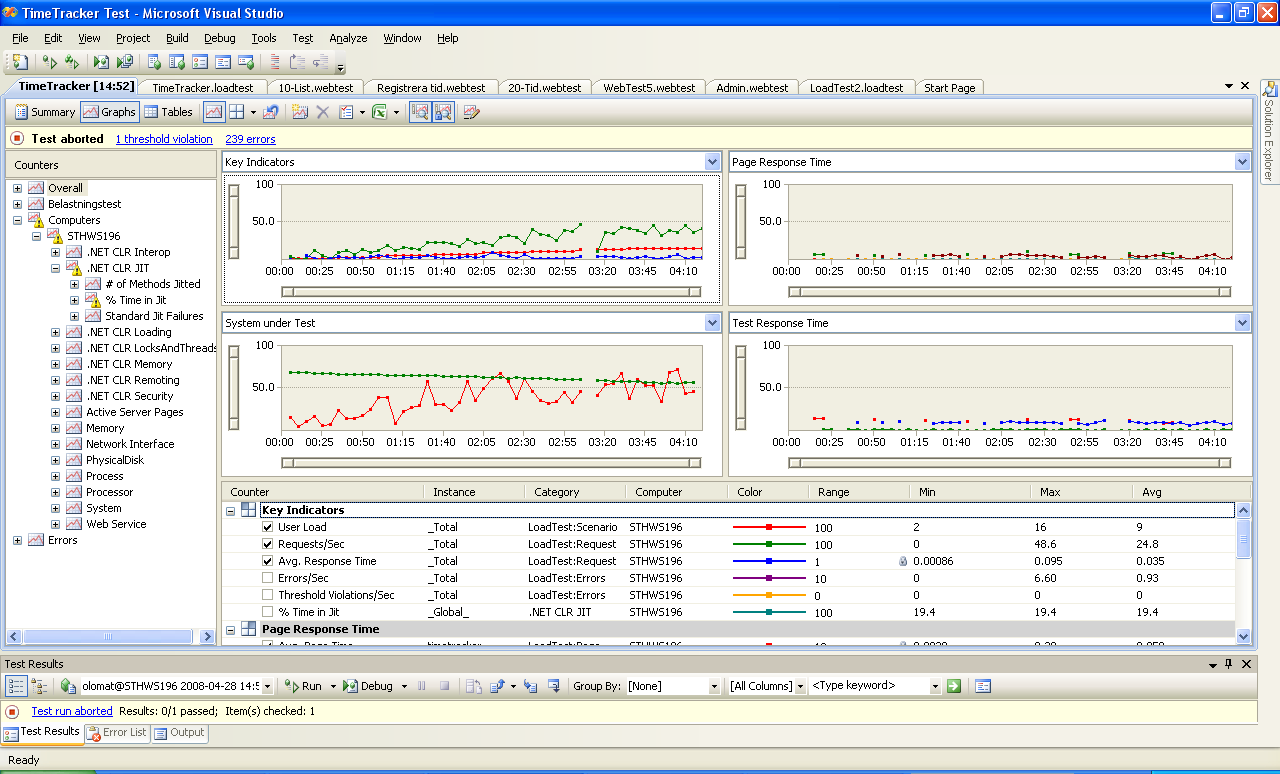1280x774 pixels.
Task: Uncheck the Requests/Sec counter
Action: click(x=267, y=544)
